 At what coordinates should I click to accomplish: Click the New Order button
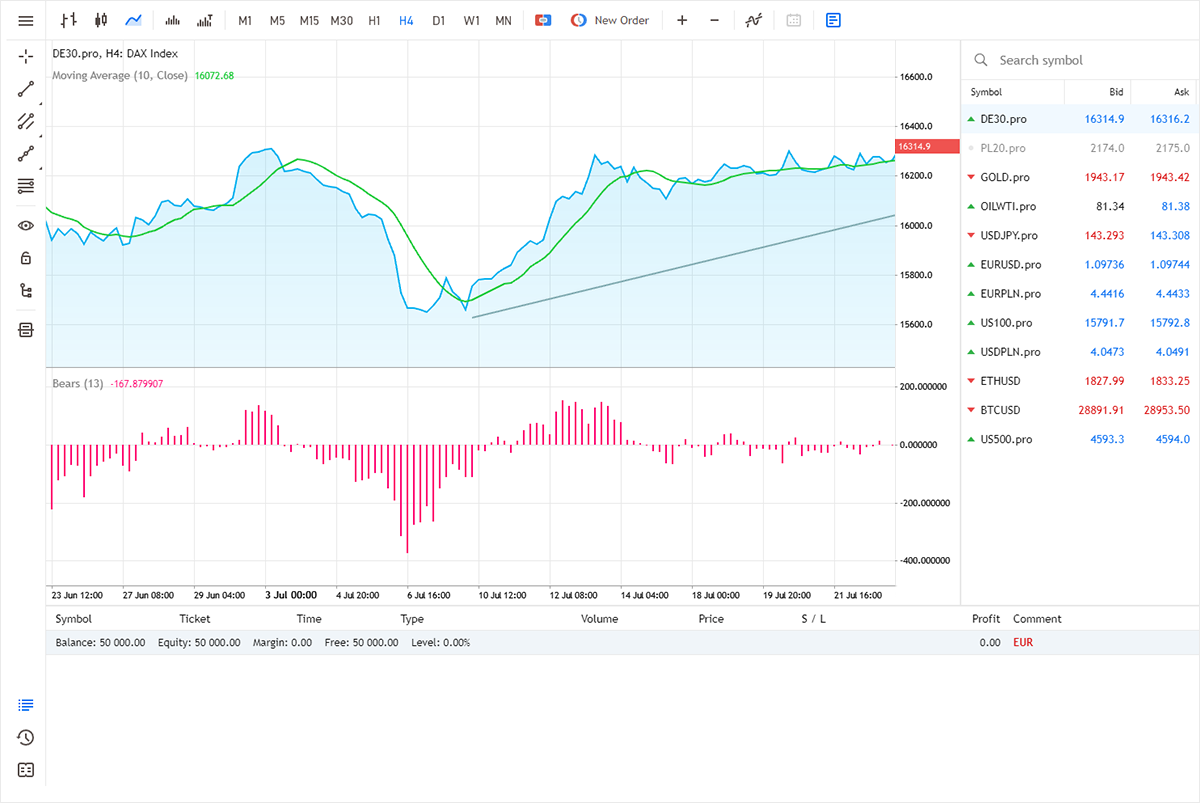click(610, 20)
